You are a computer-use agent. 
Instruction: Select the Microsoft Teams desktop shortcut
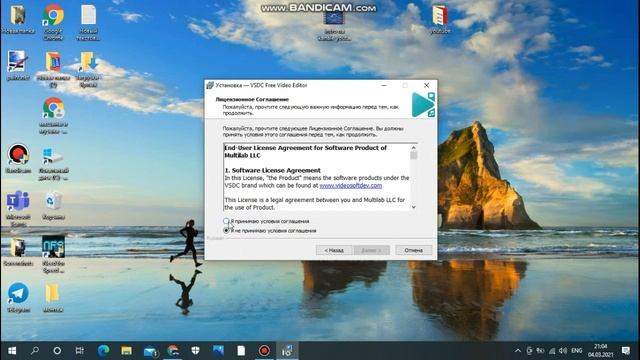(x=18, y=208)
